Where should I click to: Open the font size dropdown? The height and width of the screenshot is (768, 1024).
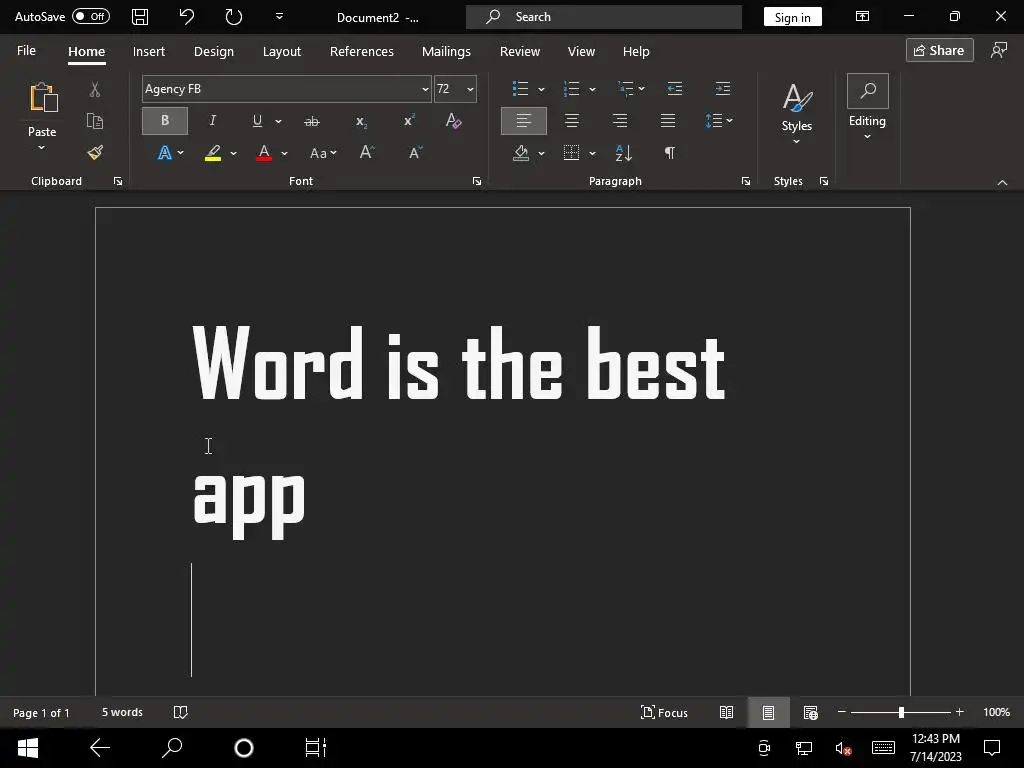(470, 89)
